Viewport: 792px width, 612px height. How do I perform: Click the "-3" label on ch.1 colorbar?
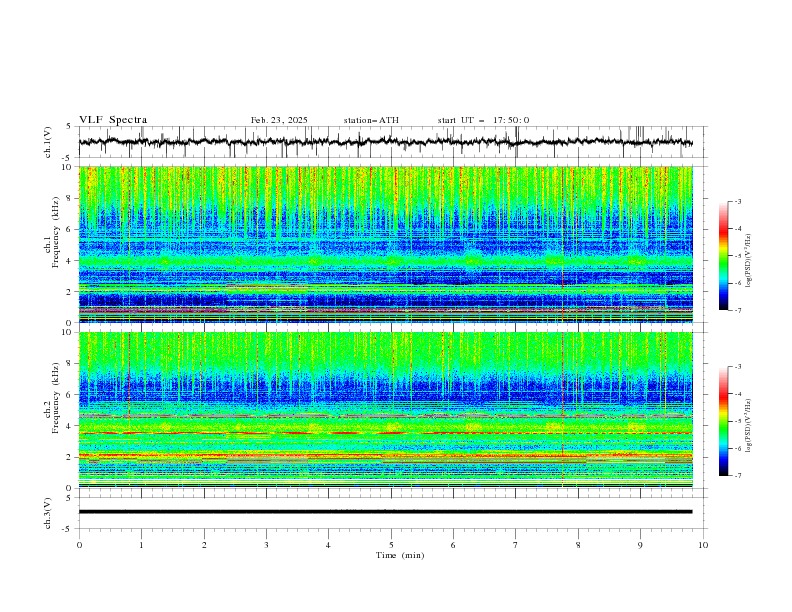[x=737, y=201]
